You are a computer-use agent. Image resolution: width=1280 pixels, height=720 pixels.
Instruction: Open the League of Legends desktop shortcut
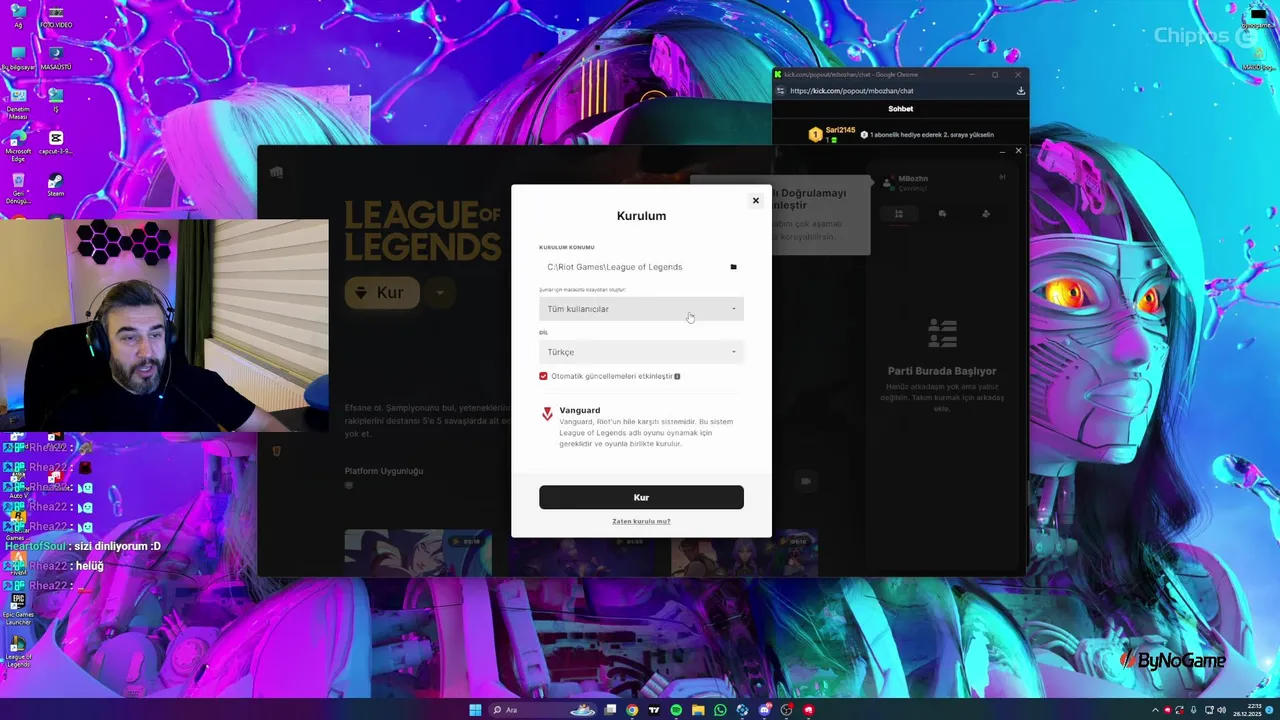18,652
